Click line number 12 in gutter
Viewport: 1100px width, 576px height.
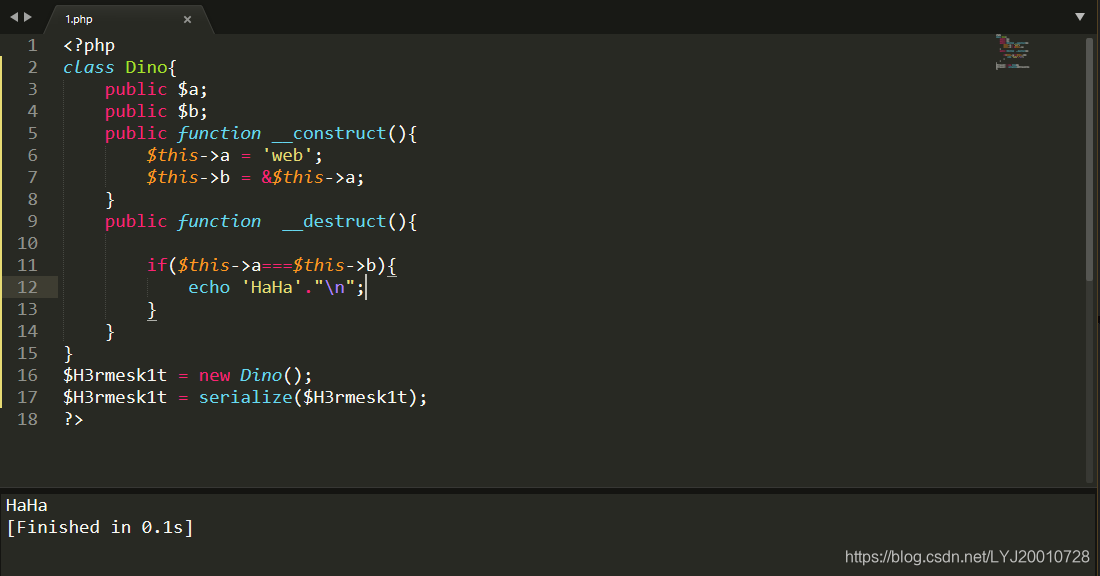(x=27, y=287)
